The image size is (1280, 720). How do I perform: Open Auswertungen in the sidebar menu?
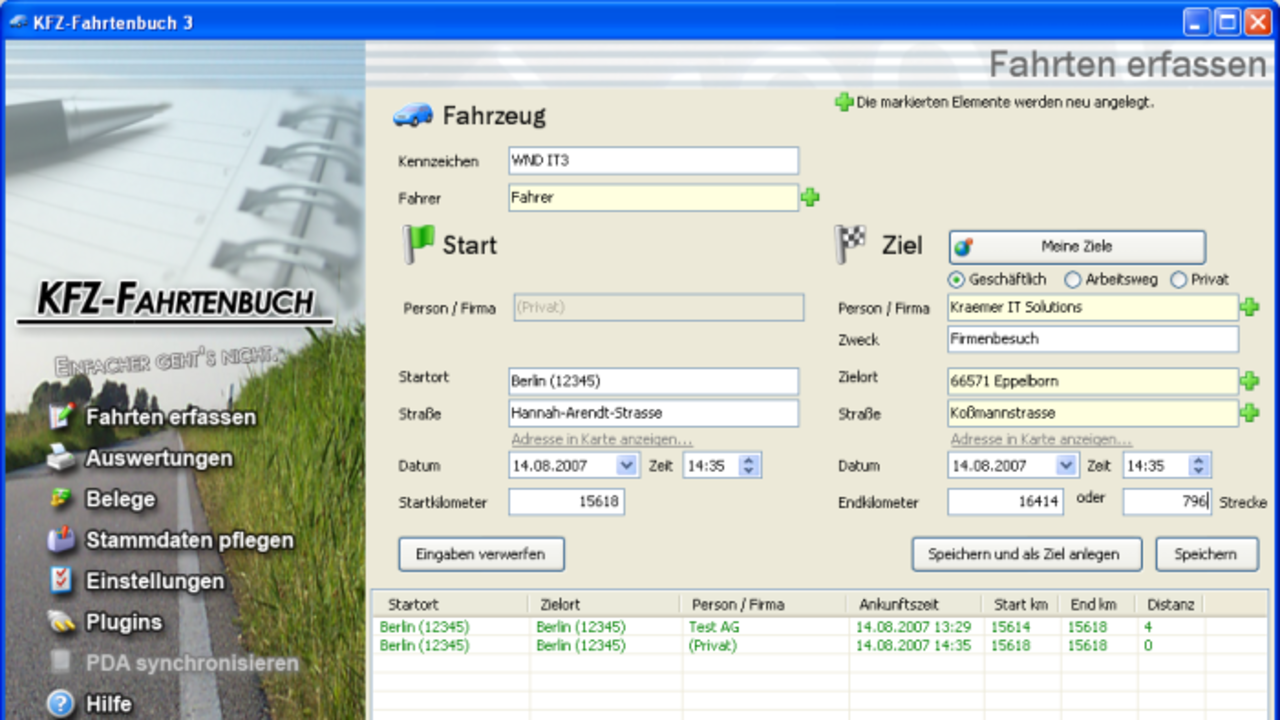pos(159,458)
